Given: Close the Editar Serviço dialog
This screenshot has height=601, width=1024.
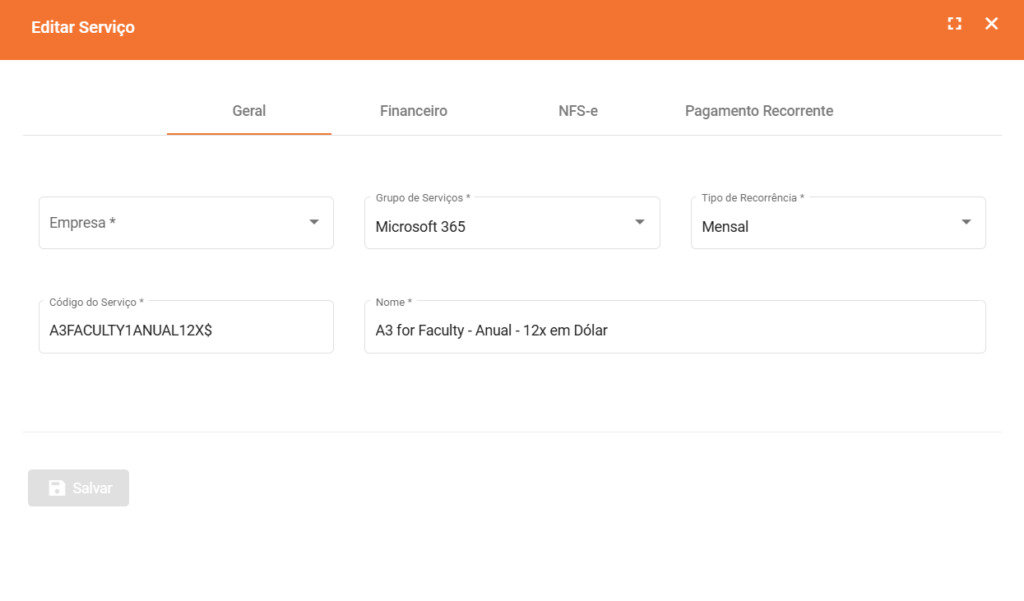Looking at the screenshot, I should pyautogui.click(x=991, y=24).
